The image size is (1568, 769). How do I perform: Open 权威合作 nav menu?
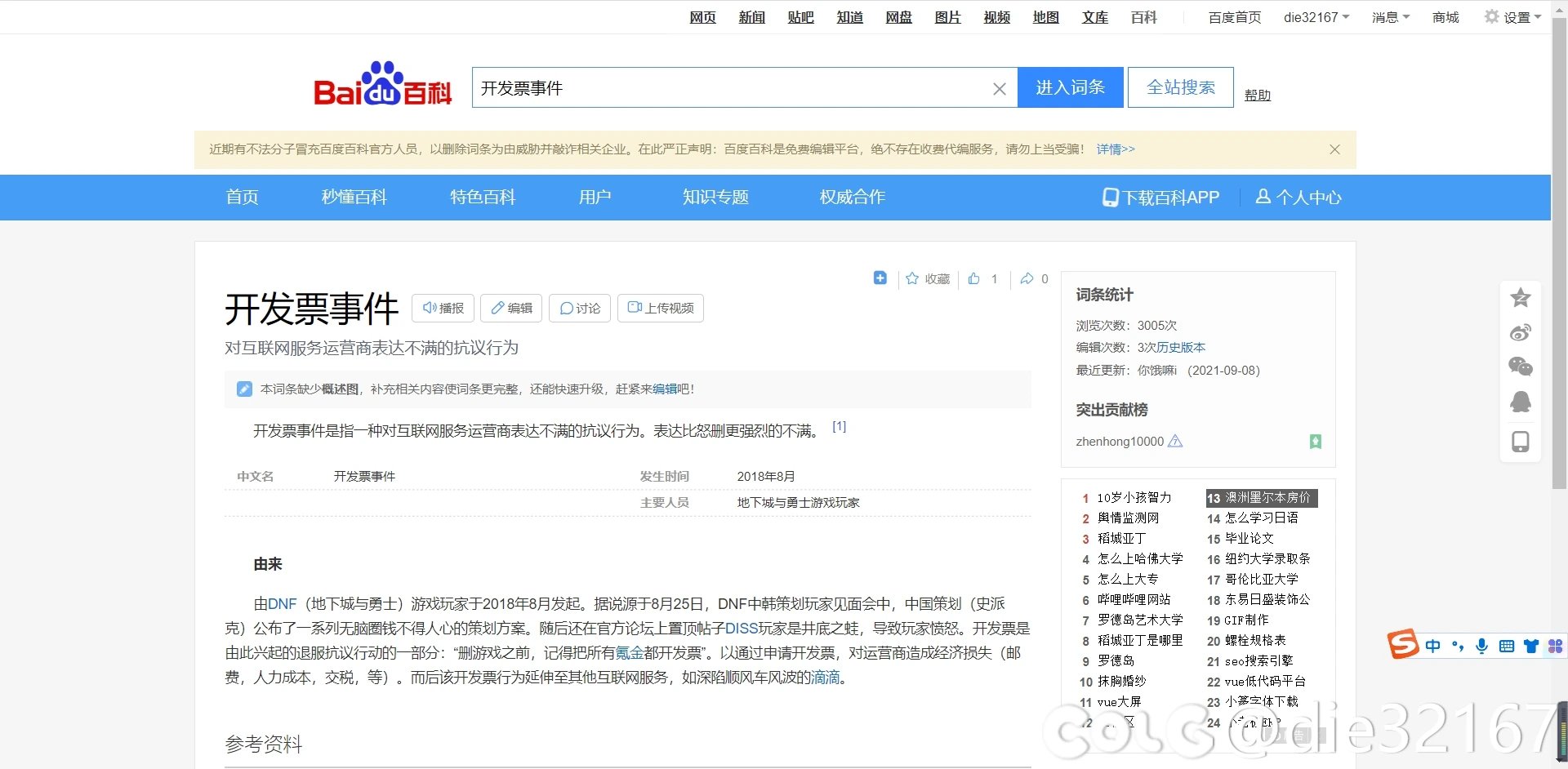click(x=853, y=197)
